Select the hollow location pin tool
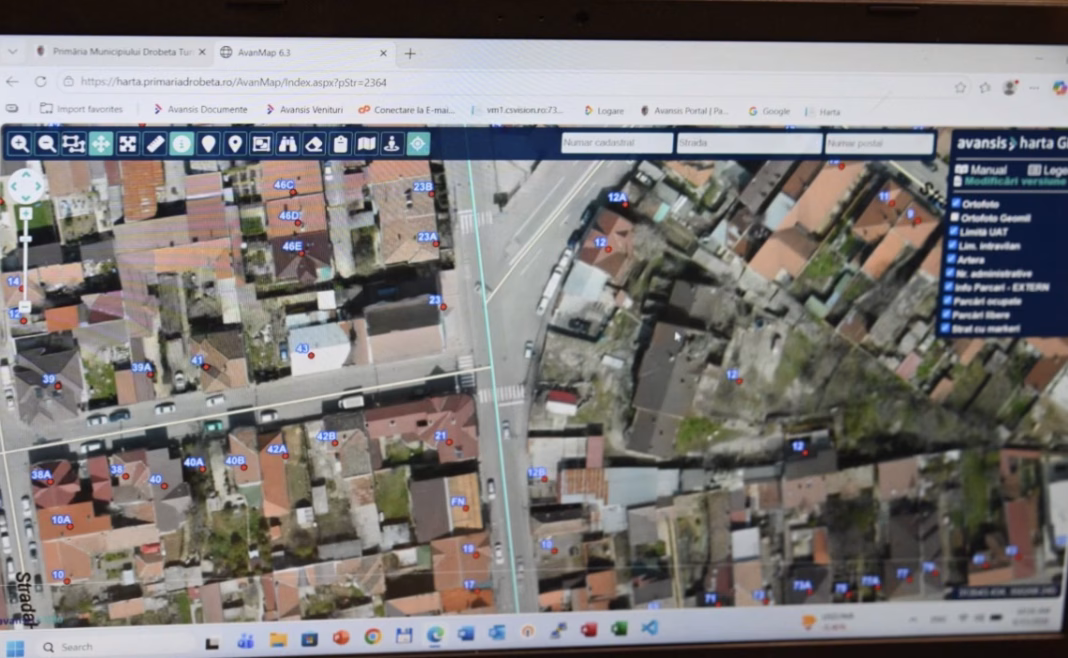The width and height of the screenshot is (1068, 658). [x=235, y=144]
